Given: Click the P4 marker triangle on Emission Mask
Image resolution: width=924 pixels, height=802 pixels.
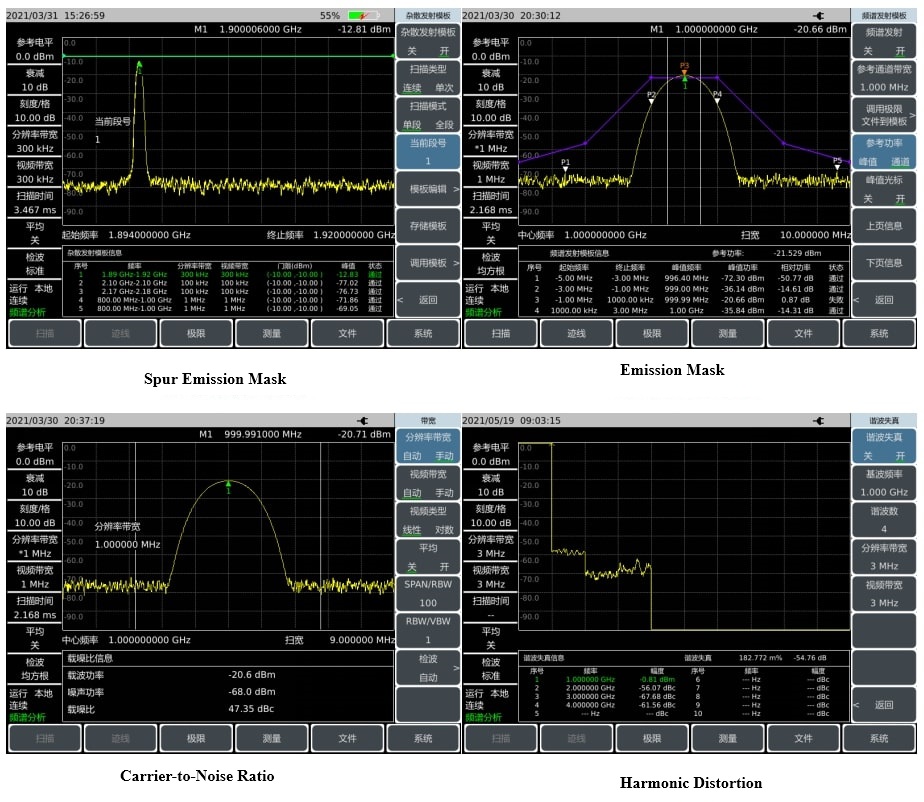Looking at the screenshot, I should click(x=717, y=100).
